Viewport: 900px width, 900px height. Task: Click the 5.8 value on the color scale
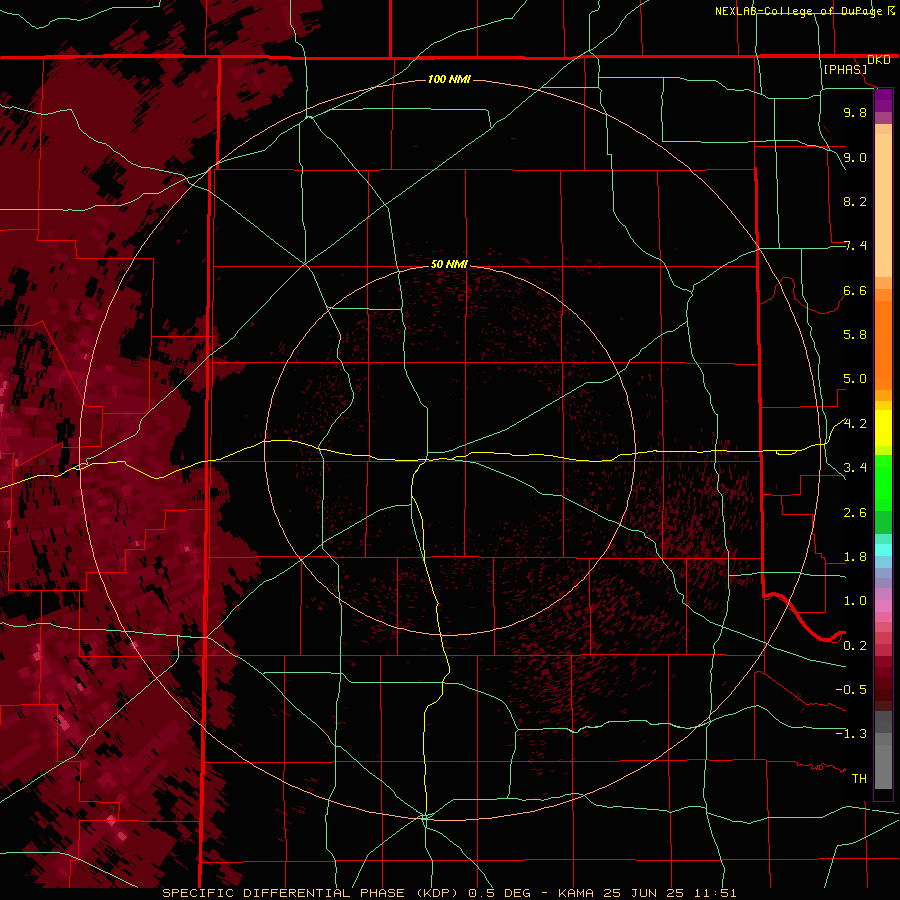pos(855,335)
